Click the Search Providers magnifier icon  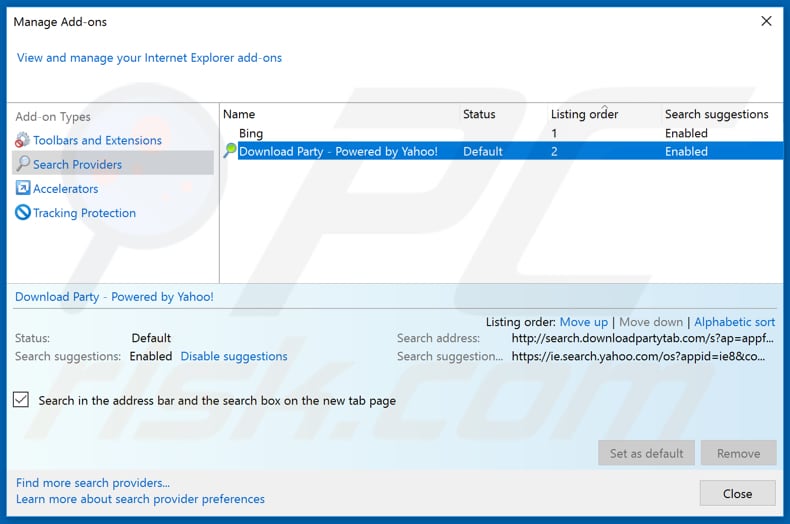[x=23, y=163]
